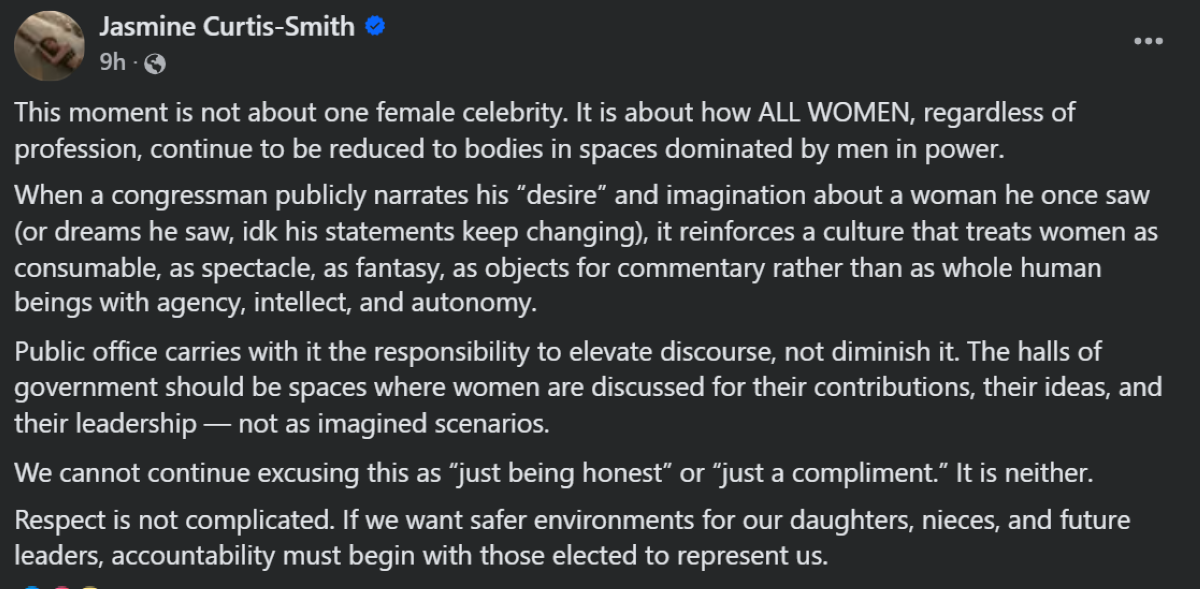
Task: Open the Jasmine Curtis-Smith name link
Action: pos(227,27)
